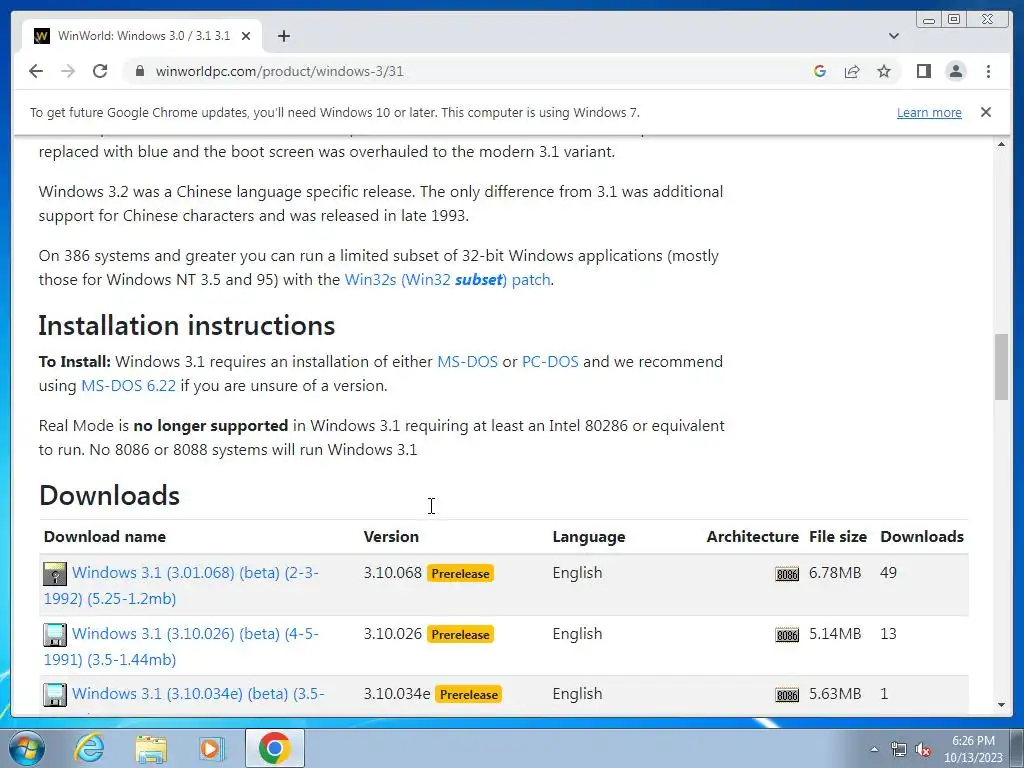Click the Prerelease badge beside 3.10.026
Viewport: 1024px width, 768px height.
[460, 634]
